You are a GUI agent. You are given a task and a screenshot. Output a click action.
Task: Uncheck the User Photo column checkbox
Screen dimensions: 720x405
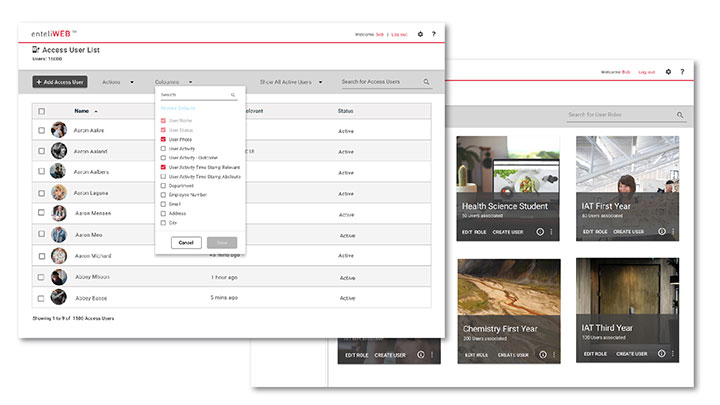163,139
